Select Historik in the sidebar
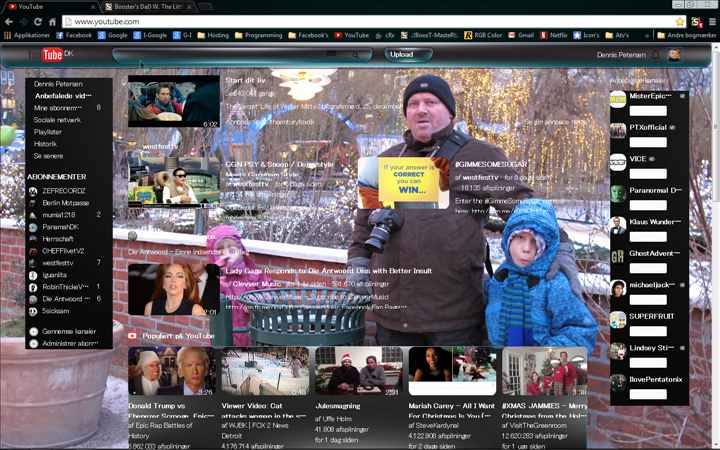 [x=45, y=144]
